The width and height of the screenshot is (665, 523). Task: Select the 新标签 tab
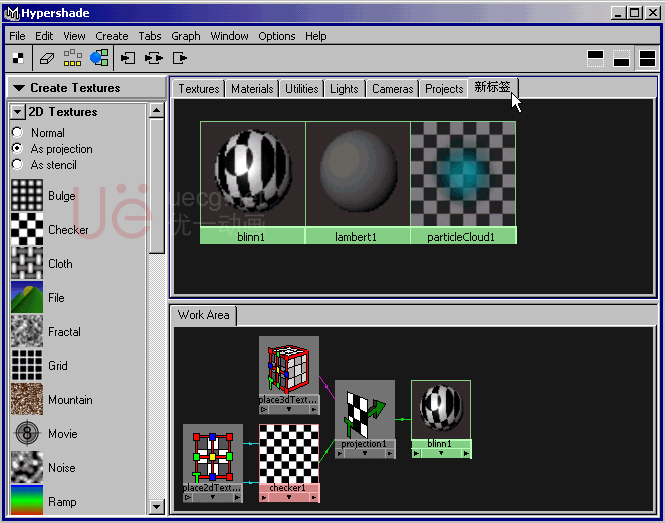coord(493,87)
